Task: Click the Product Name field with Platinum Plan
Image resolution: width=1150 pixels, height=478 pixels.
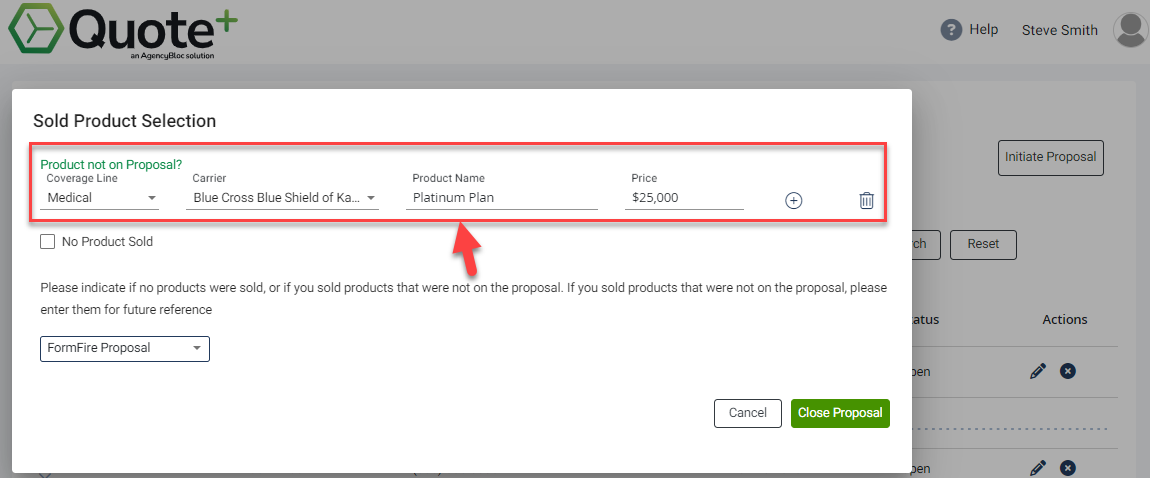Action: coord(502,198)
